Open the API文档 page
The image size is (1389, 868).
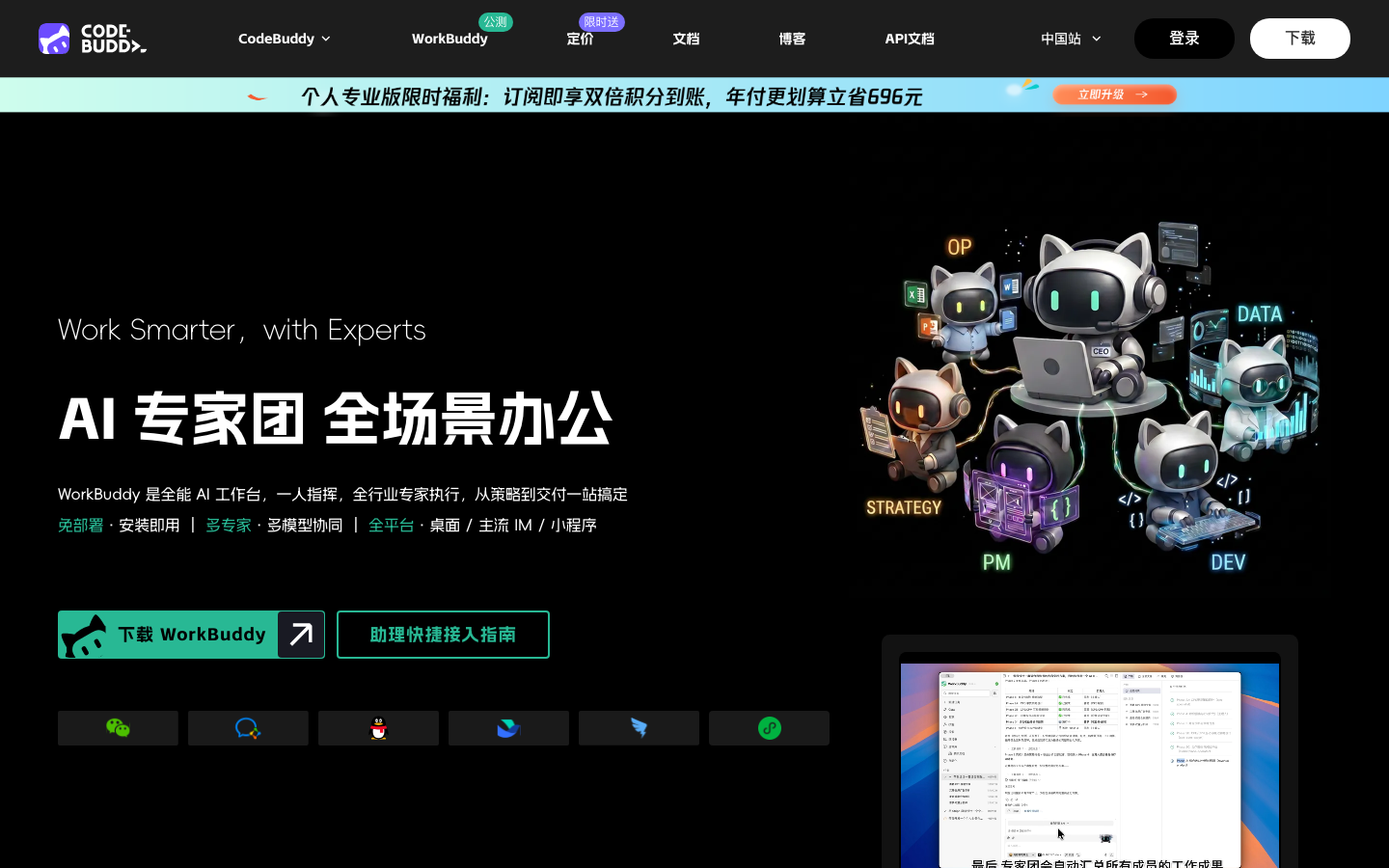[x=910, y=39]
